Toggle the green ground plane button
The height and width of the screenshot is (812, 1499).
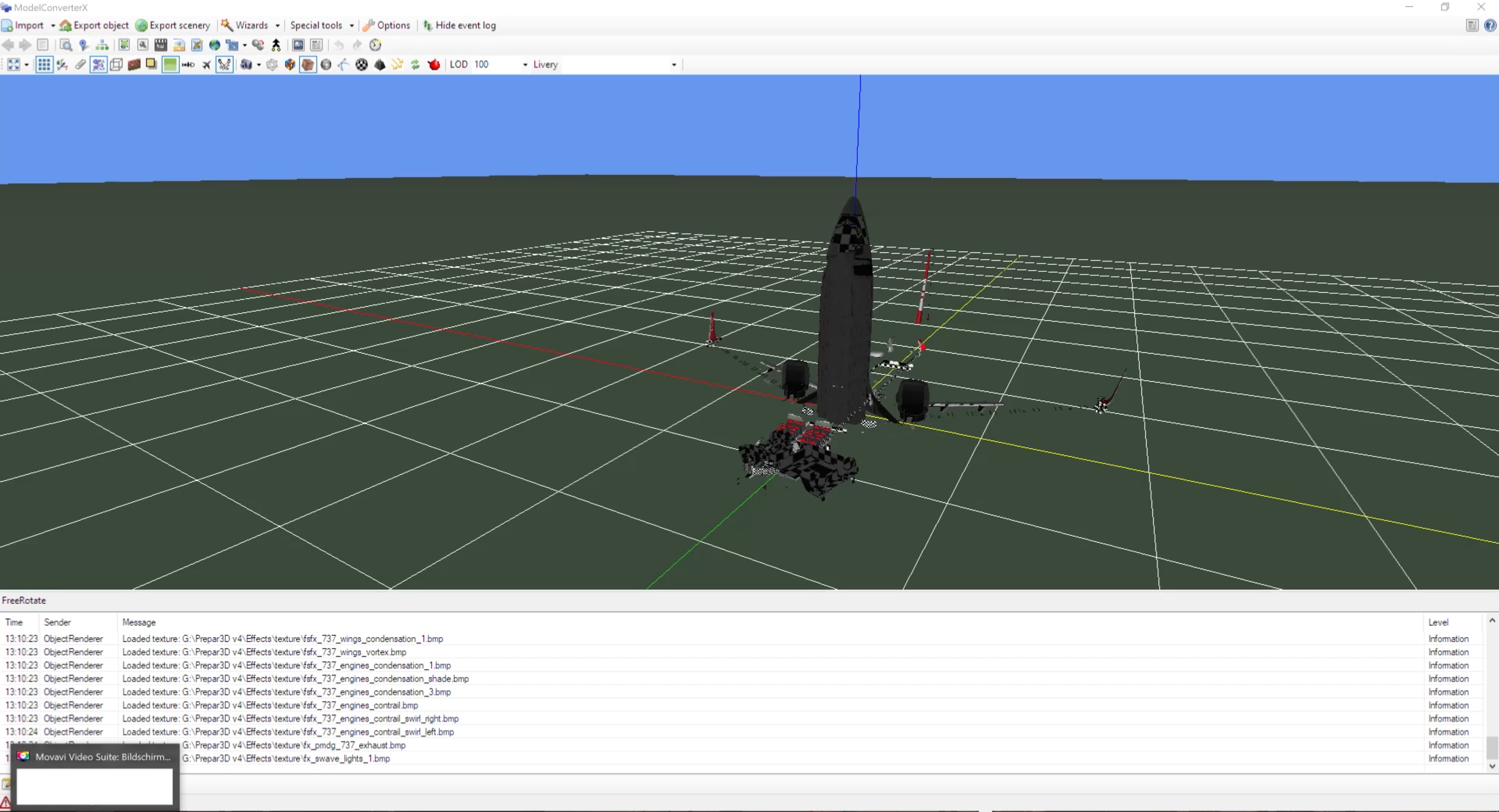[x=170, y=65]
